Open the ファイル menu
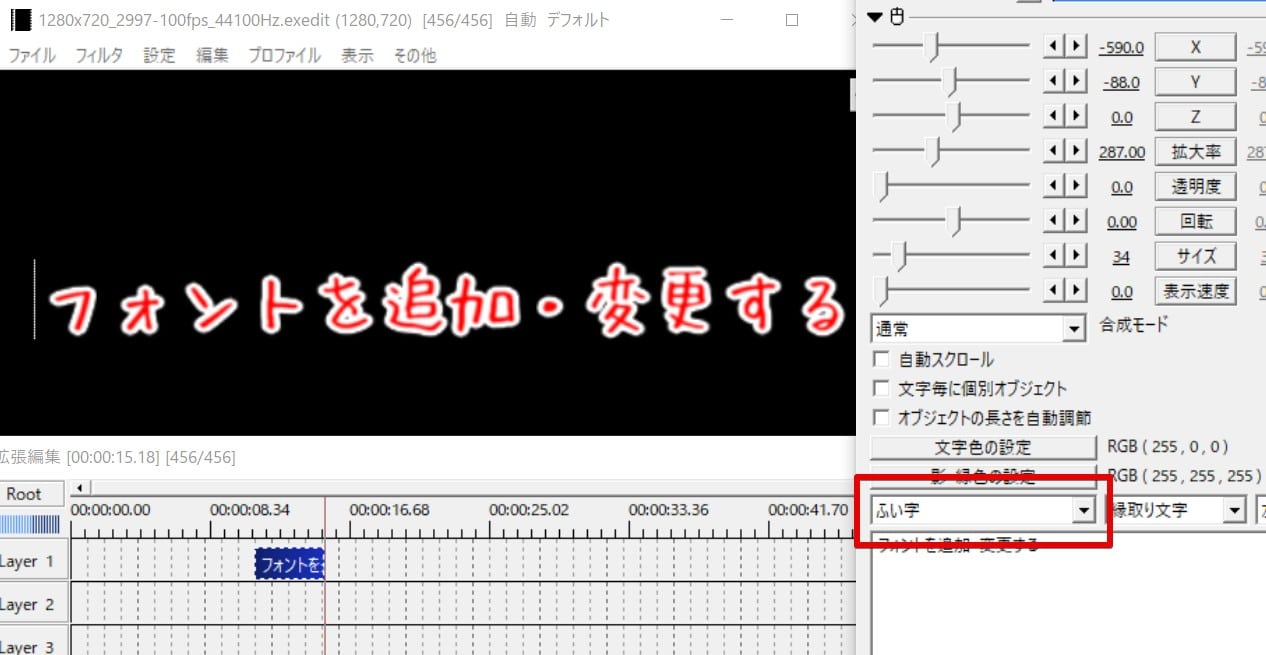Viewport: 1266px width, 655px height. click(32, 56)
